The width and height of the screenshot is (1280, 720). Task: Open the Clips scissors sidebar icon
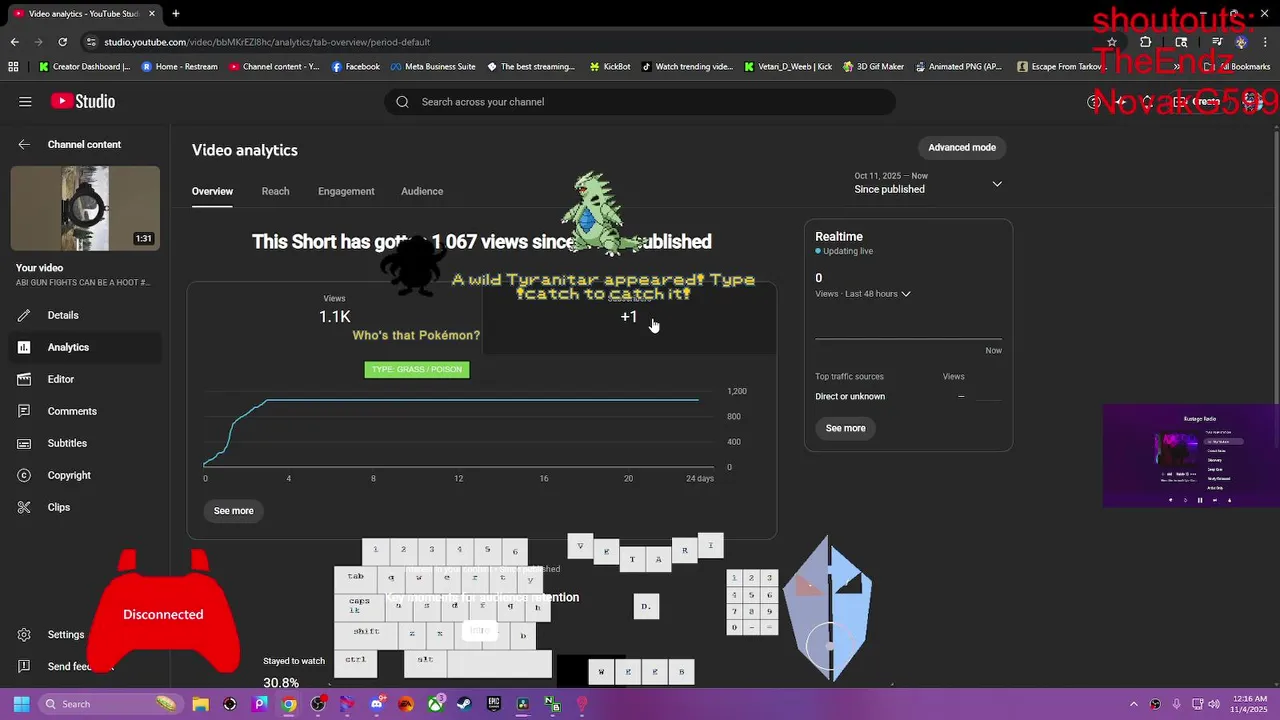click(x=24, y=507)
